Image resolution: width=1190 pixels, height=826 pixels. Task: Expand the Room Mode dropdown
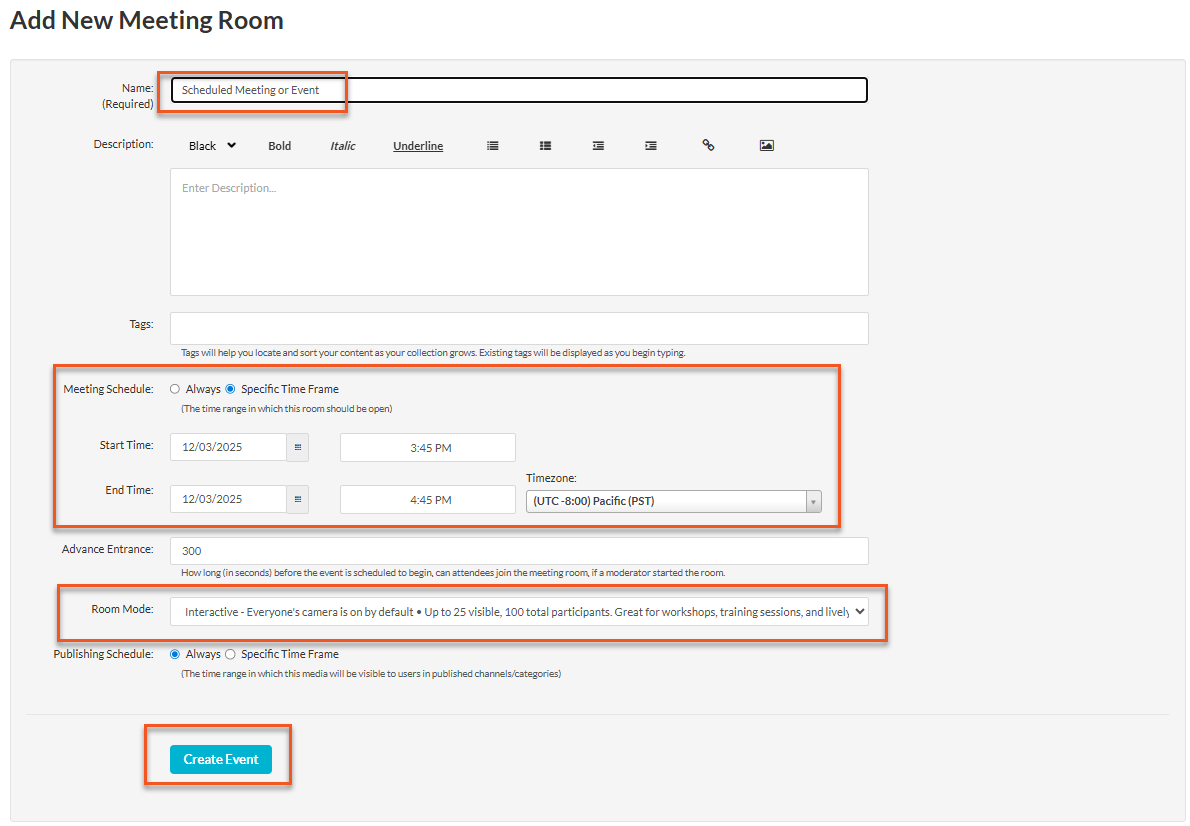coord(518,612)
